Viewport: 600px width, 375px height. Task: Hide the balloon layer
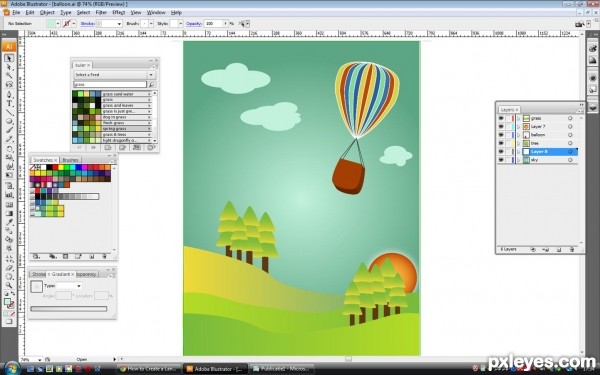[x=501, y=135]
